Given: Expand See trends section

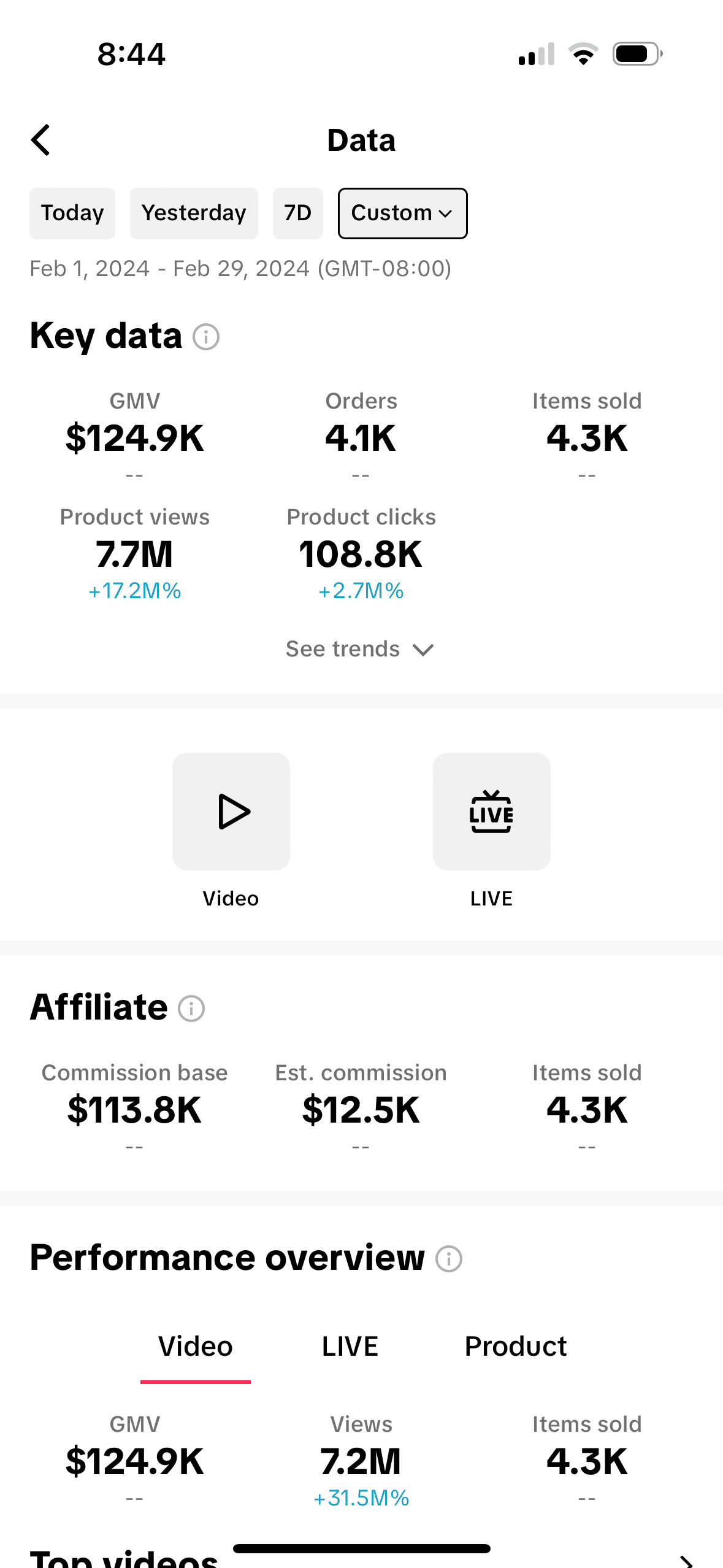Looking at the screenshot, I should point(361,649).
